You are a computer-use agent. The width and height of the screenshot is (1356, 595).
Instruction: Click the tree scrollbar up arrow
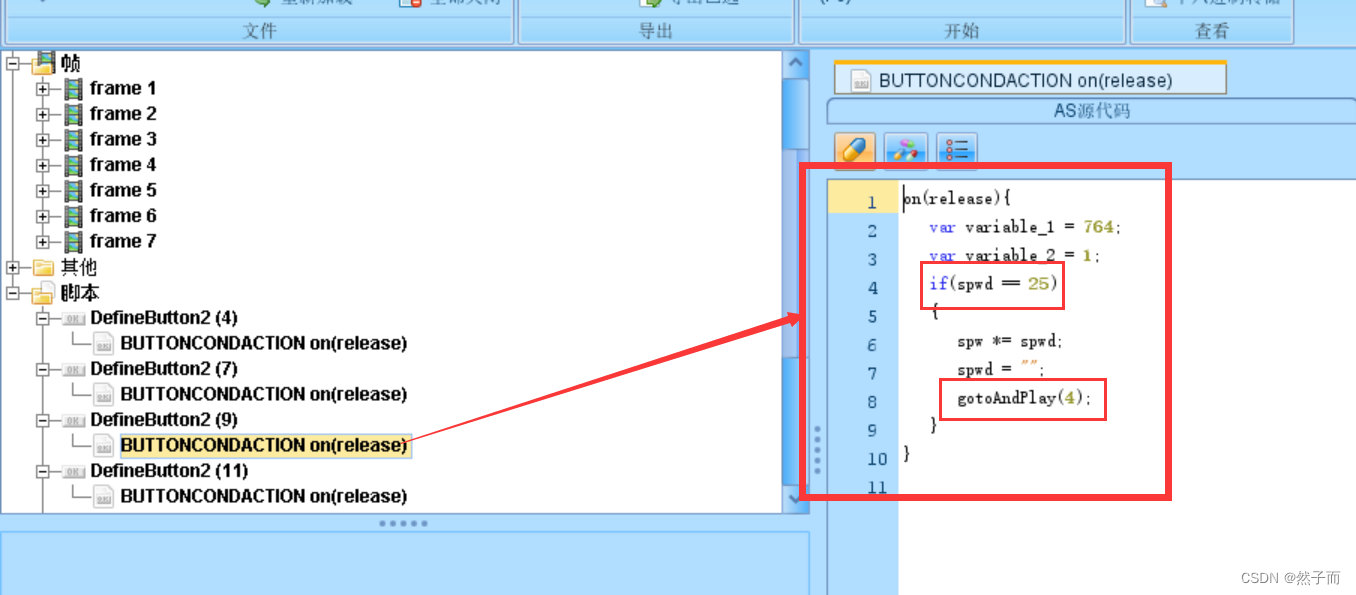[796, 63]
